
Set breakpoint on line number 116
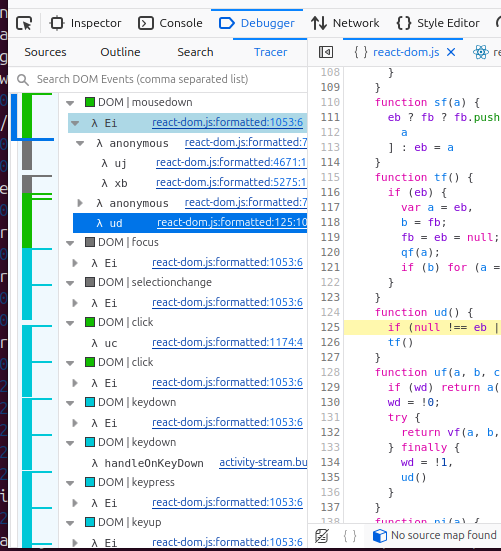[x=330, y=192]
